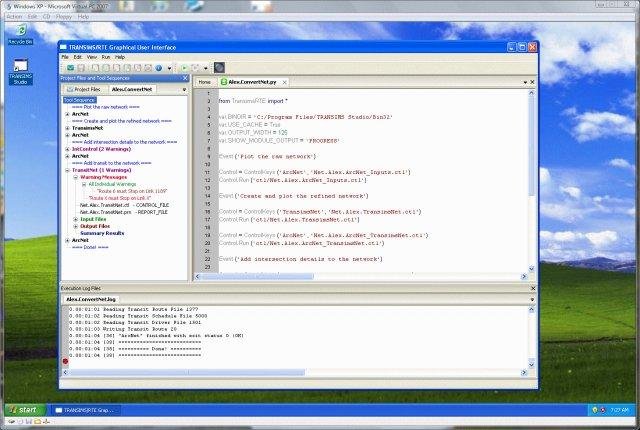Select the '==== Done! ====' tree row
This screenshot has width=640, height=430.
tap(90, 247)
